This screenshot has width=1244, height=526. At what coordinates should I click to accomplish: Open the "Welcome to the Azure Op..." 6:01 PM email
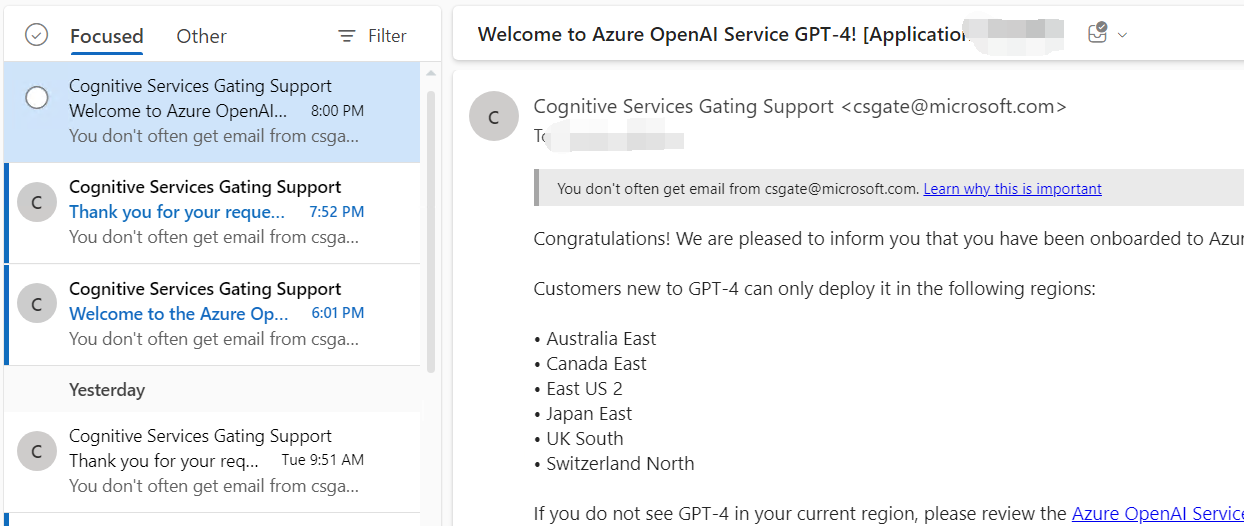click(x=212, y=315)
